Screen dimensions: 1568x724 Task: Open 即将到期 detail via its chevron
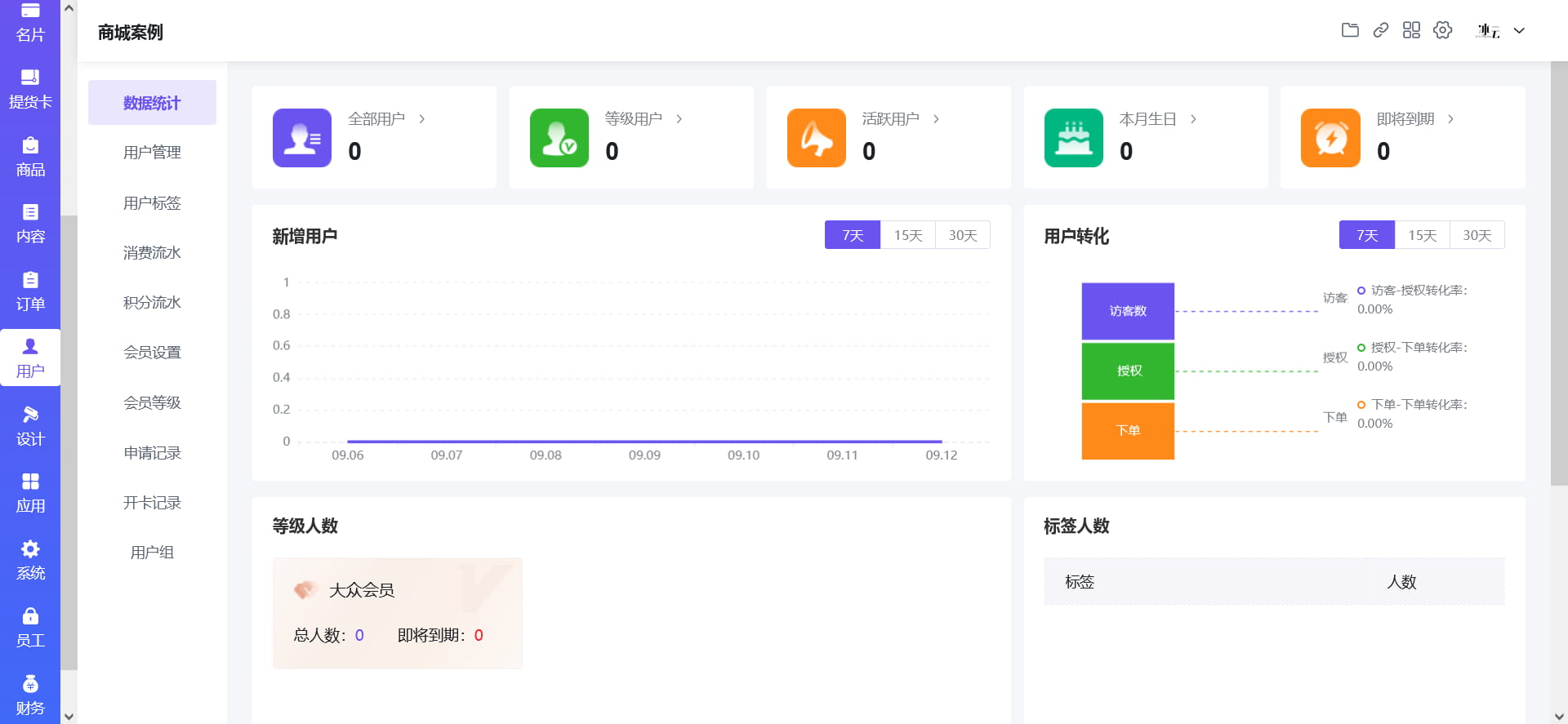(1451, 119)
